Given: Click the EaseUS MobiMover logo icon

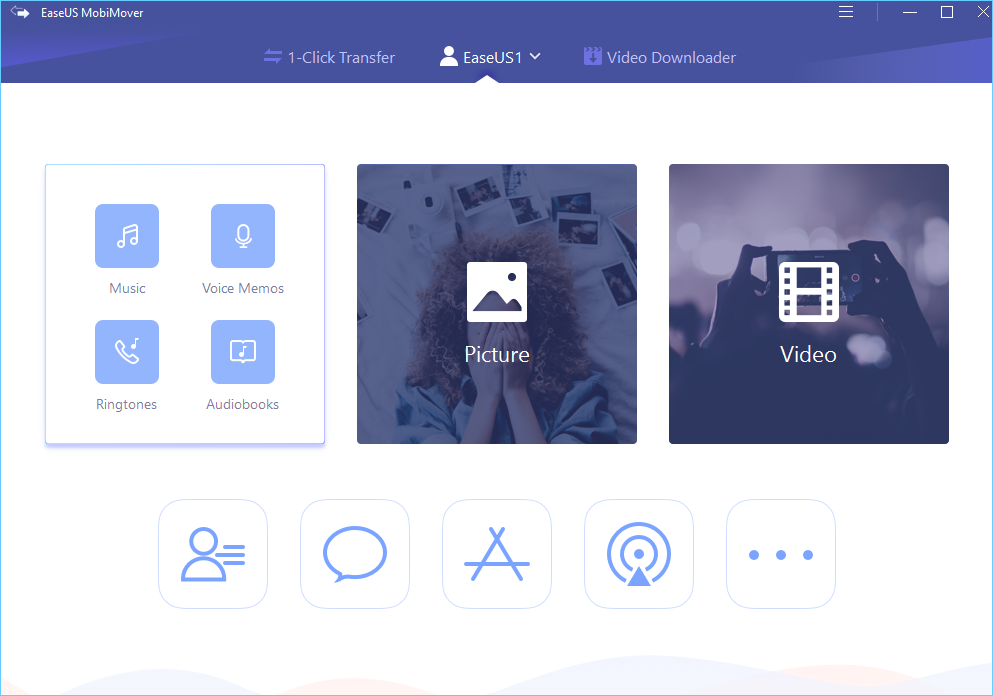Looking at the screenshot, I should tap(20, 13).
